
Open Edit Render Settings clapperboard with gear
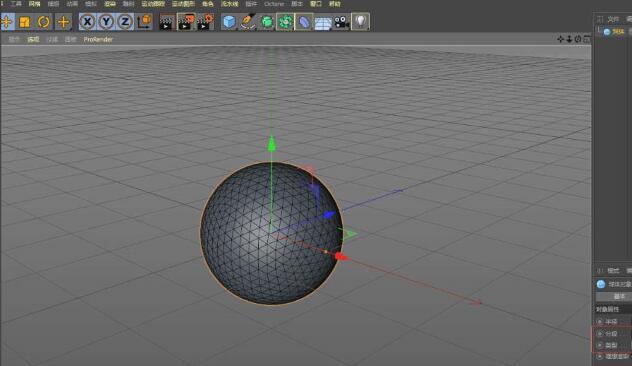[205, 22]
